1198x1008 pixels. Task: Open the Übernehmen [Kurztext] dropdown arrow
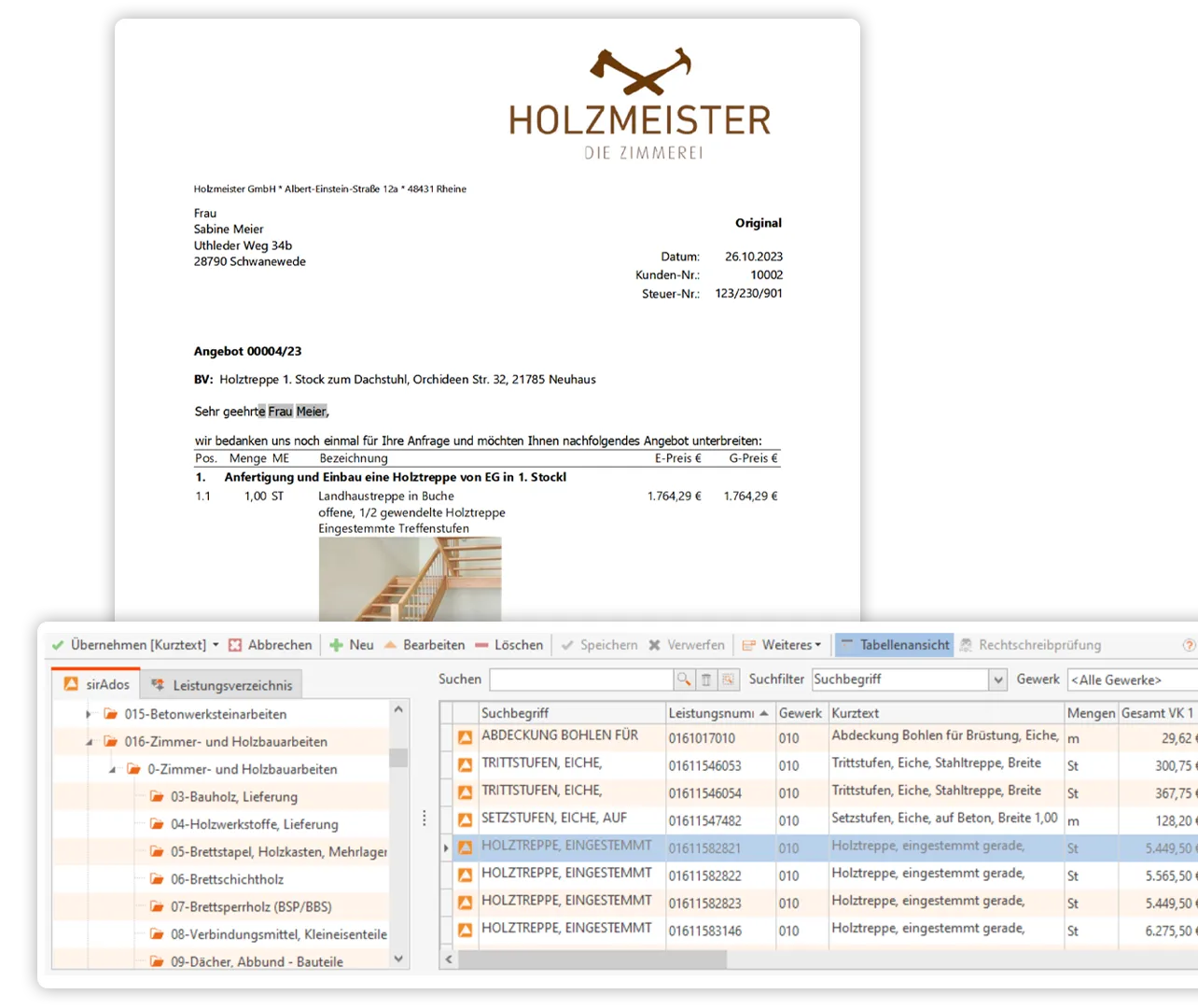[216, 645]
